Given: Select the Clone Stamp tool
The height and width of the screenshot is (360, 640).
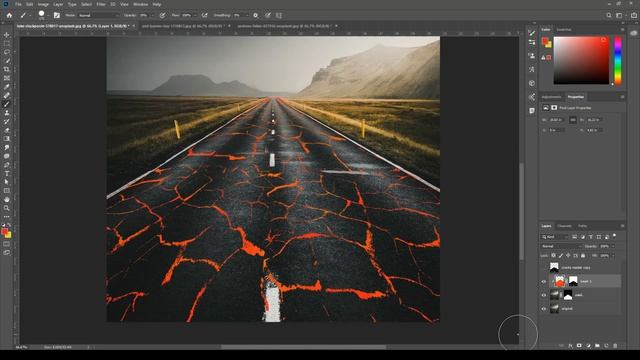Looking at the screenshot, I should (7, 113).
